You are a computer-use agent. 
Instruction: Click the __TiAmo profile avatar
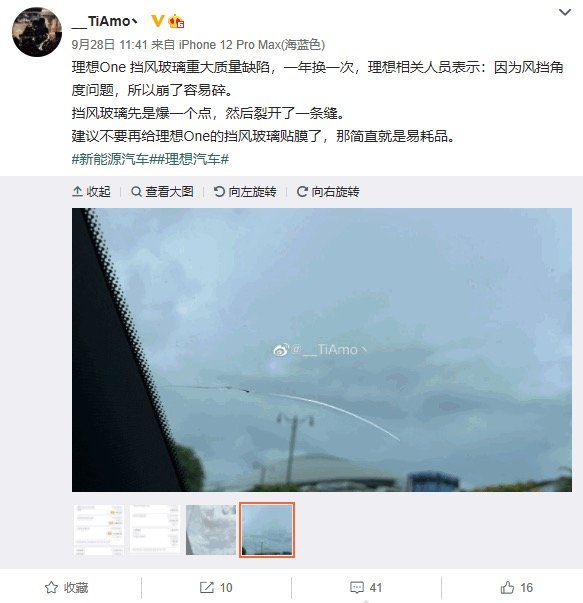[x=37, y=32]
